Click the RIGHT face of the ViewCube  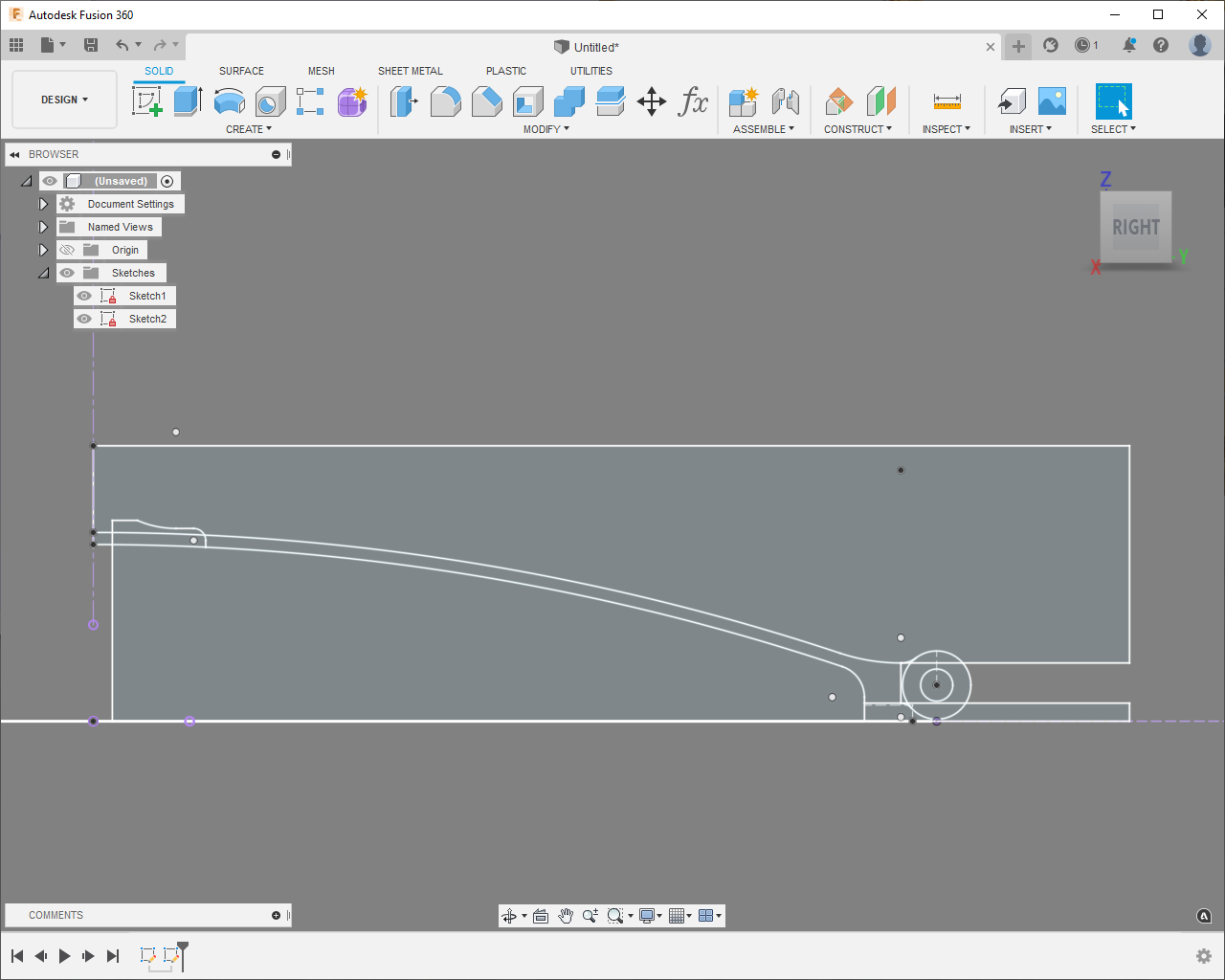tap(1135, 228)
